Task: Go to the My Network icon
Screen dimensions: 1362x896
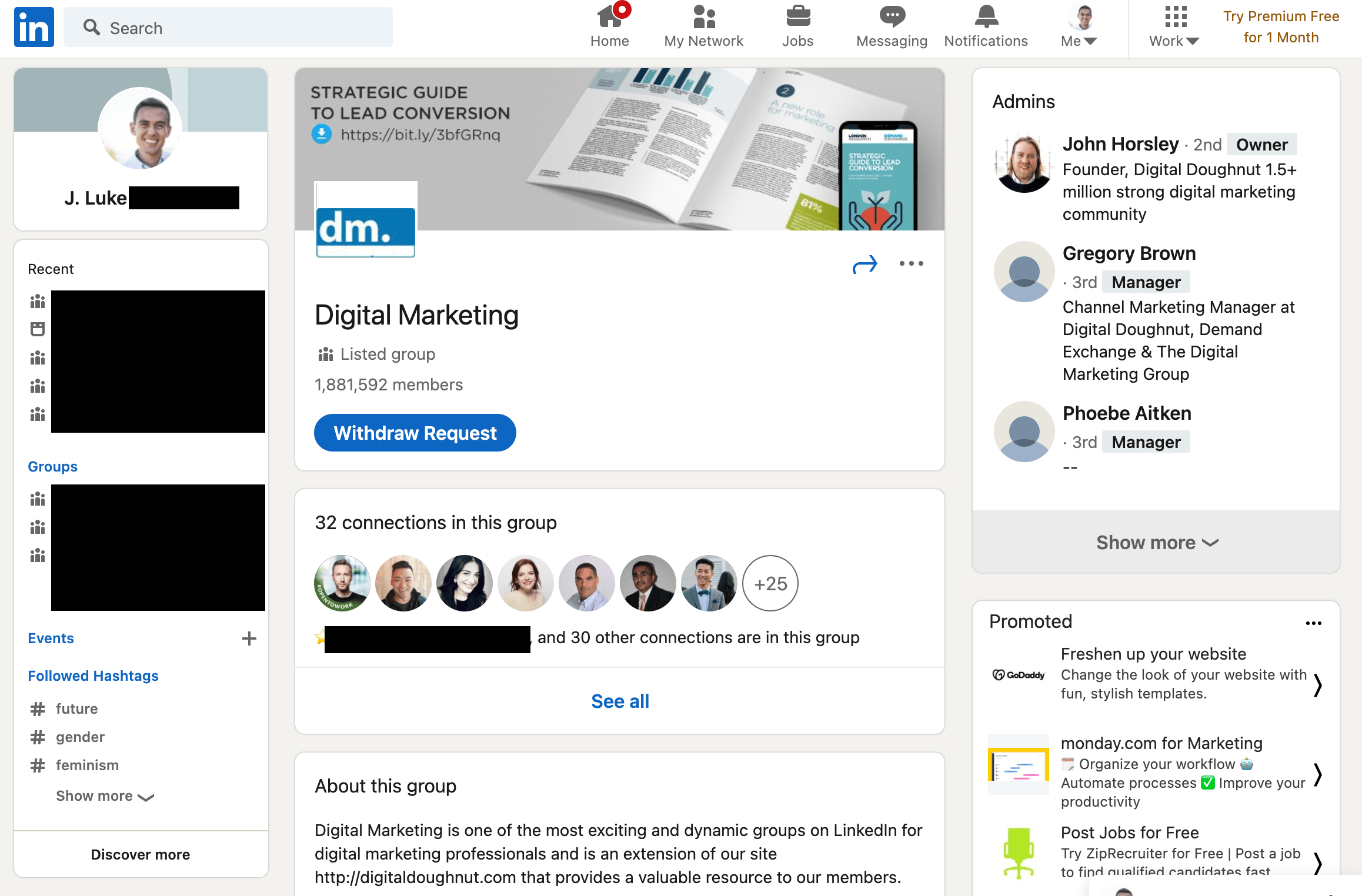Action: (x=703, y=18)
